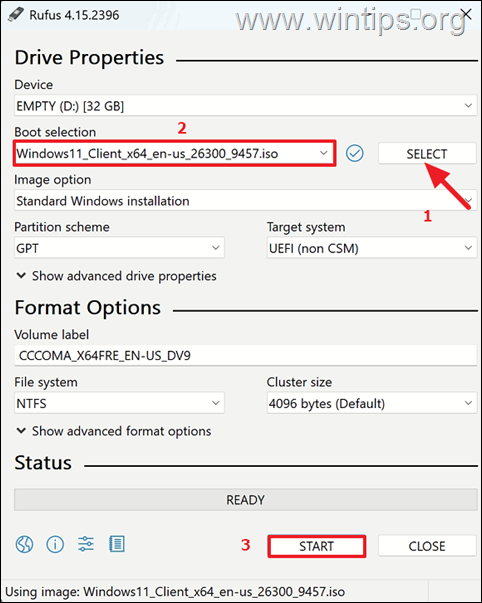Open the Cluster size dropdown
This screenshot has height=603, width=482.
click(x=372, y=403)
